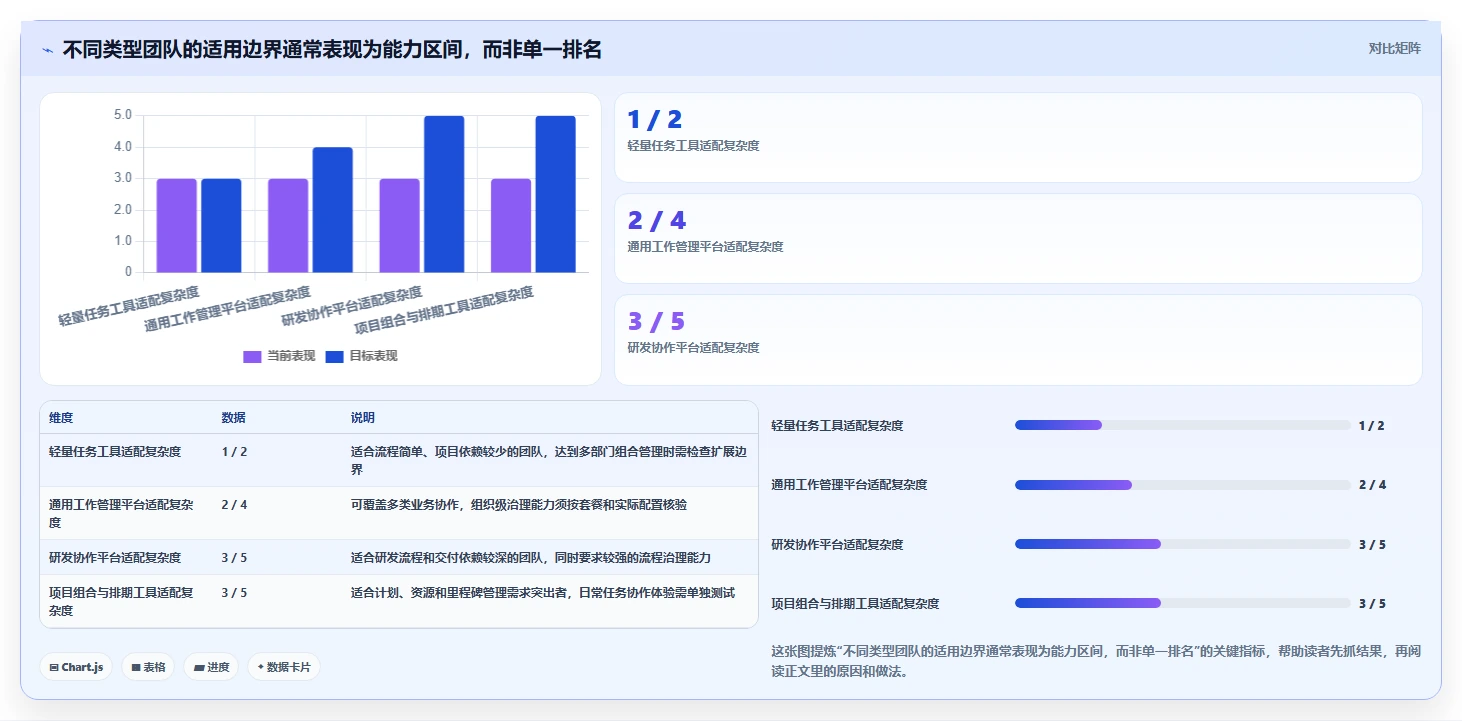Click the Chart.js chip icon

[x=54, y=667]
